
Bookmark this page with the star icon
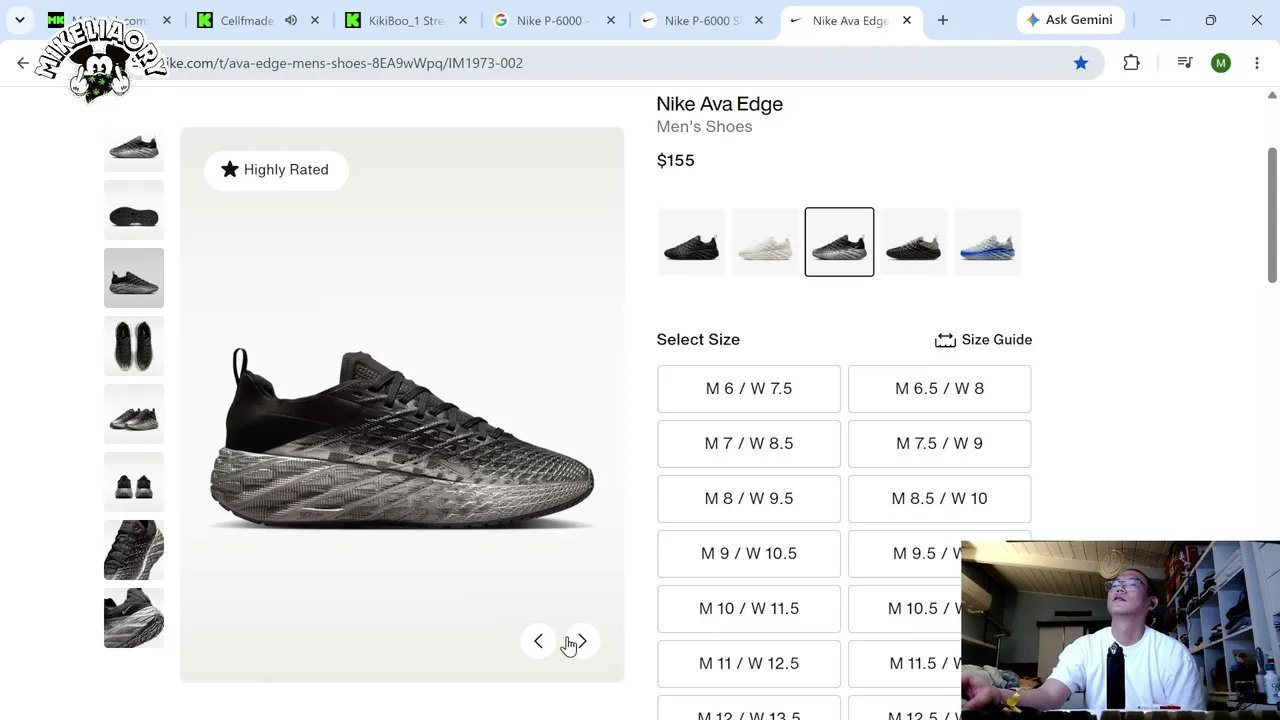click(x=1081, y=63)
